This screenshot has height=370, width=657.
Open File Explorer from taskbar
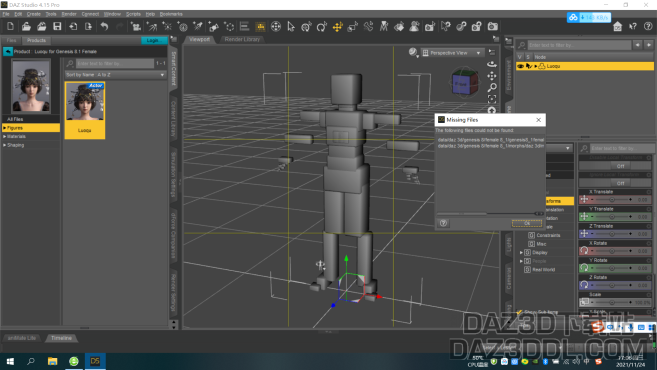(x=52, y=361)
